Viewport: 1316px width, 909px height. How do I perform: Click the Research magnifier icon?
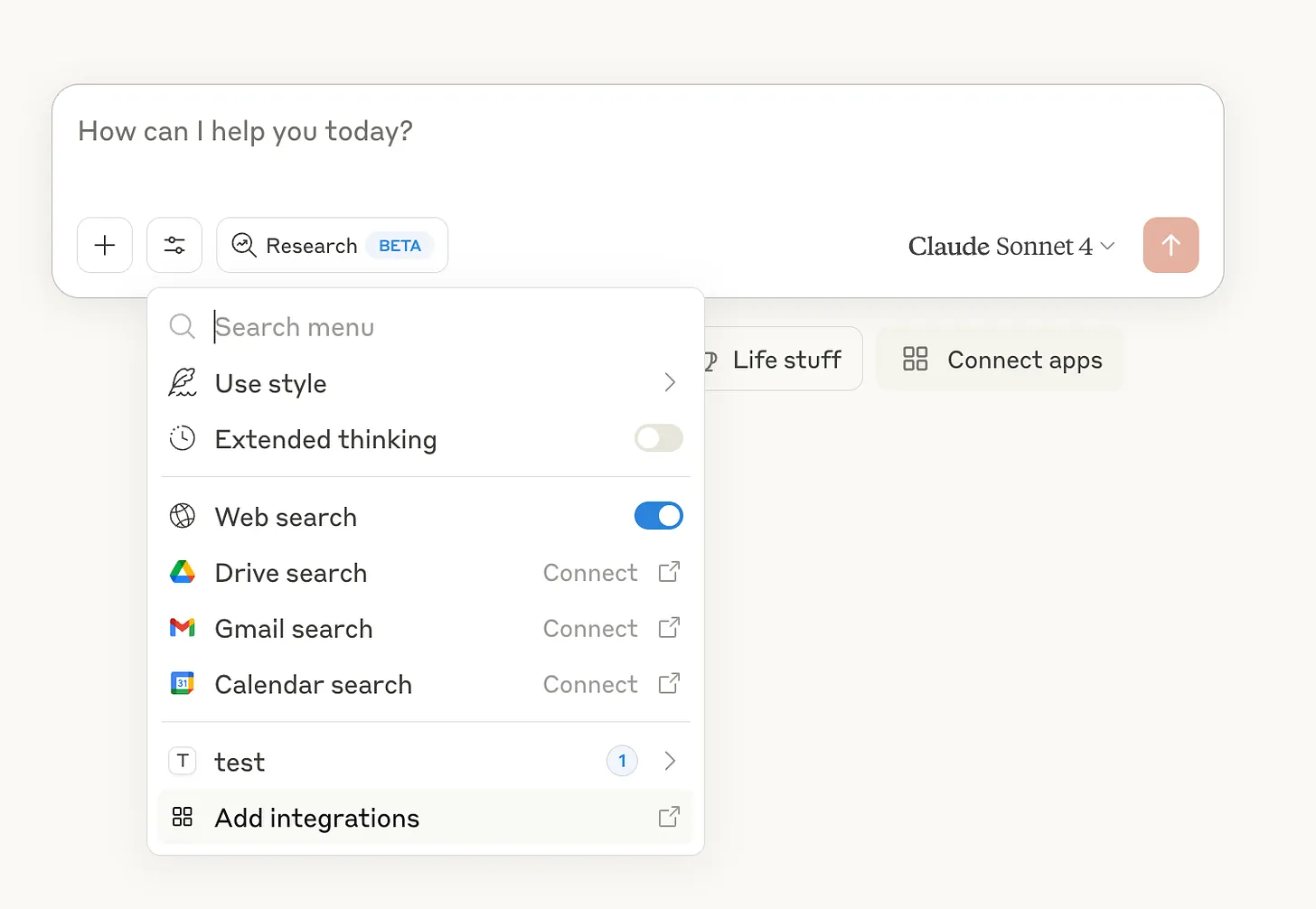click(244, 245)
